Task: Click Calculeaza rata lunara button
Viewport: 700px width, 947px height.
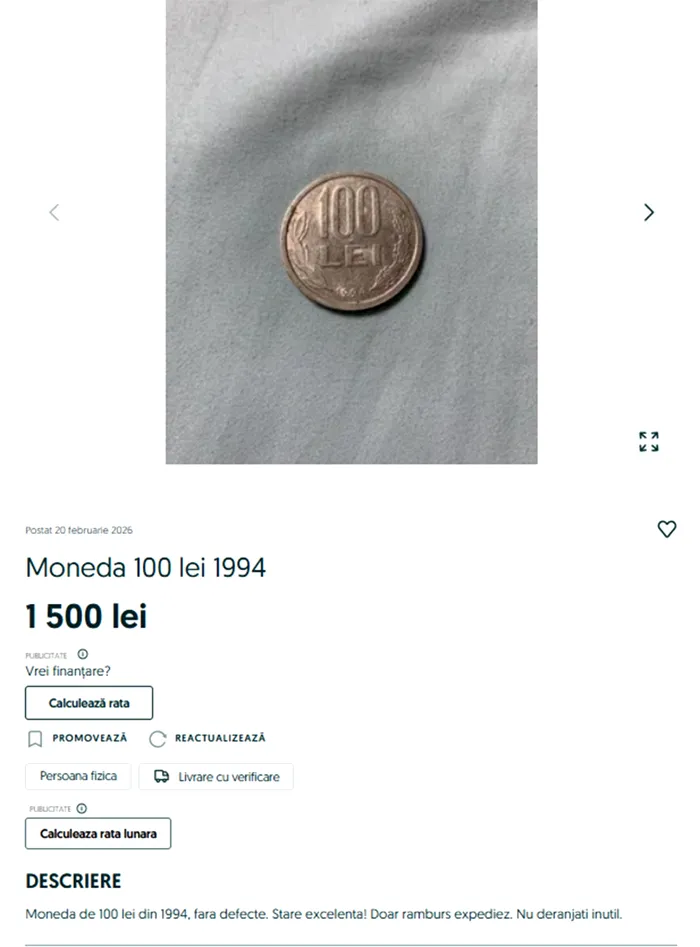Action: (98, 833)
